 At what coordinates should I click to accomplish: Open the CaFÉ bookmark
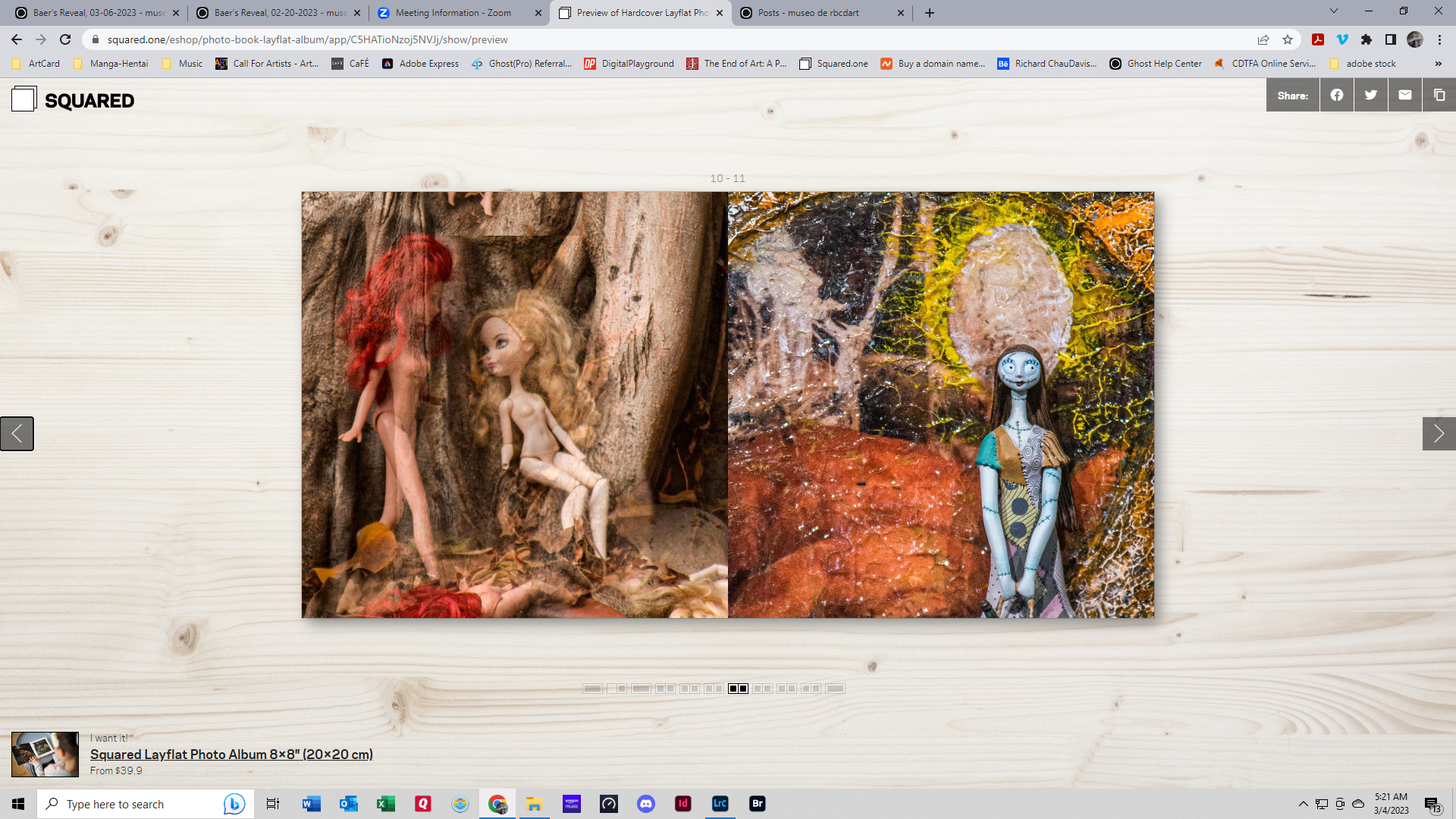pos(350,64)
